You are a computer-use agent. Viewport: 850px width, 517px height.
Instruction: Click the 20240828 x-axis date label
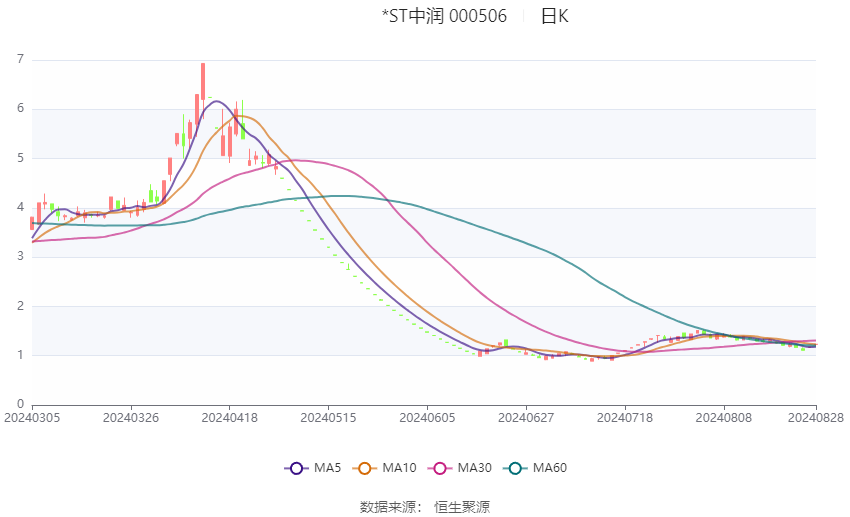[x=816, y=418]
